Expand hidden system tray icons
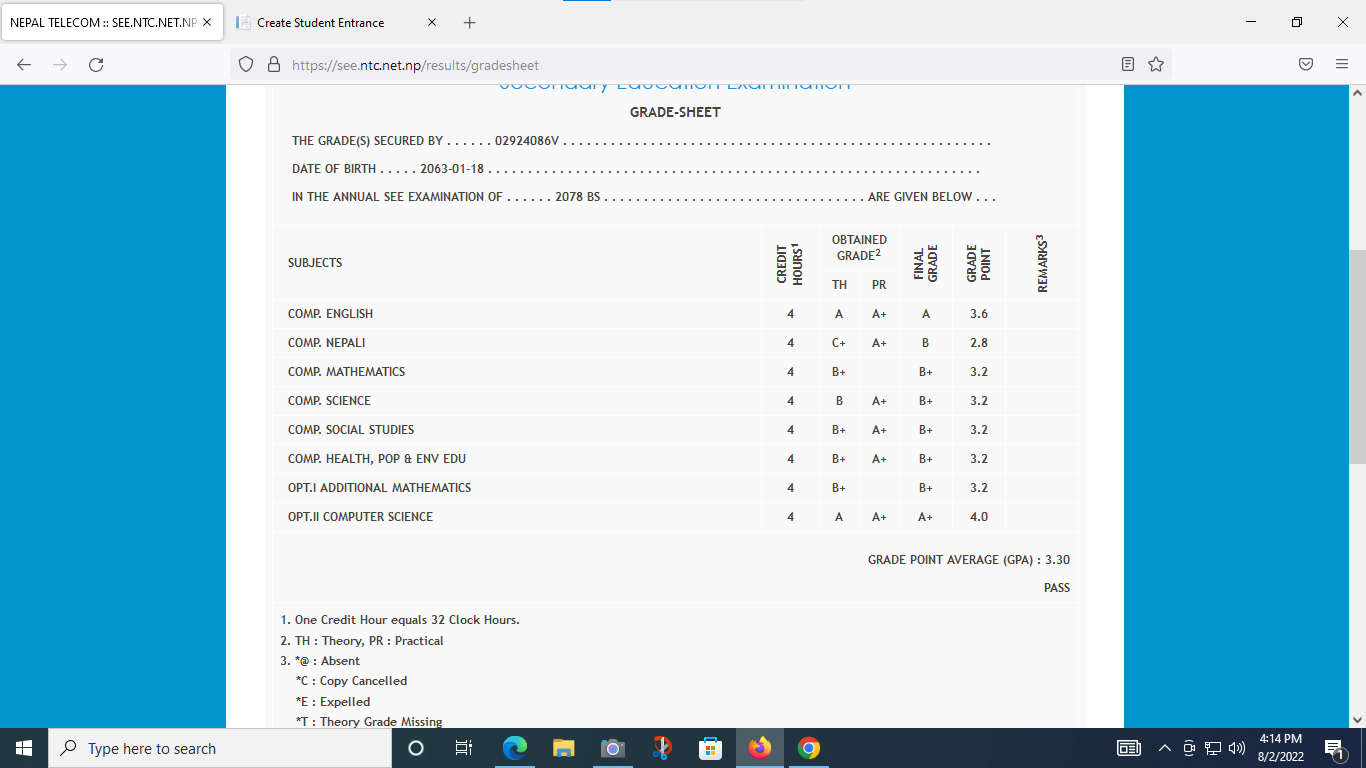 pyautogui.click(x=1164, y=748)
